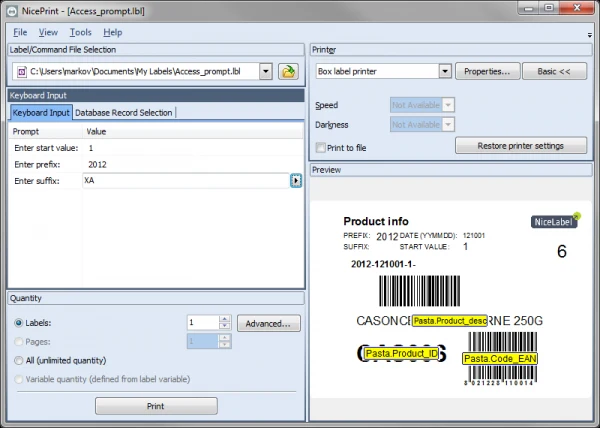600x428 pixels.
Task: Click the Enter suffix value field
Action: (x=186, y=181)
